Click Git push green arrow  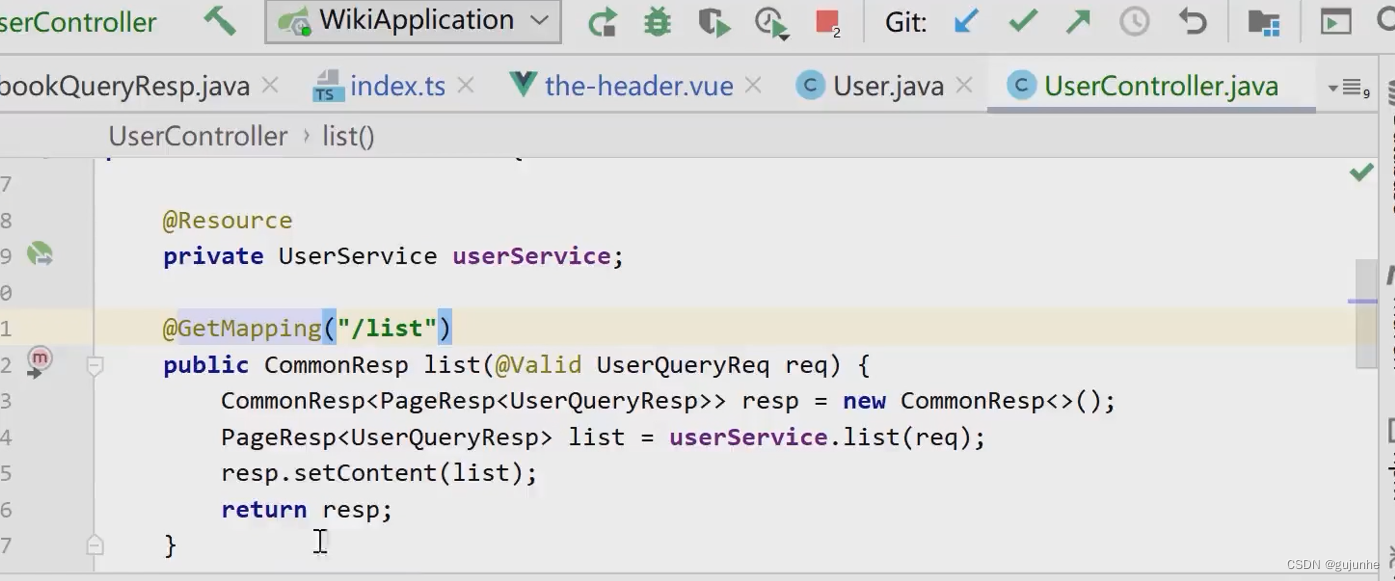[x=1078, y=21]
